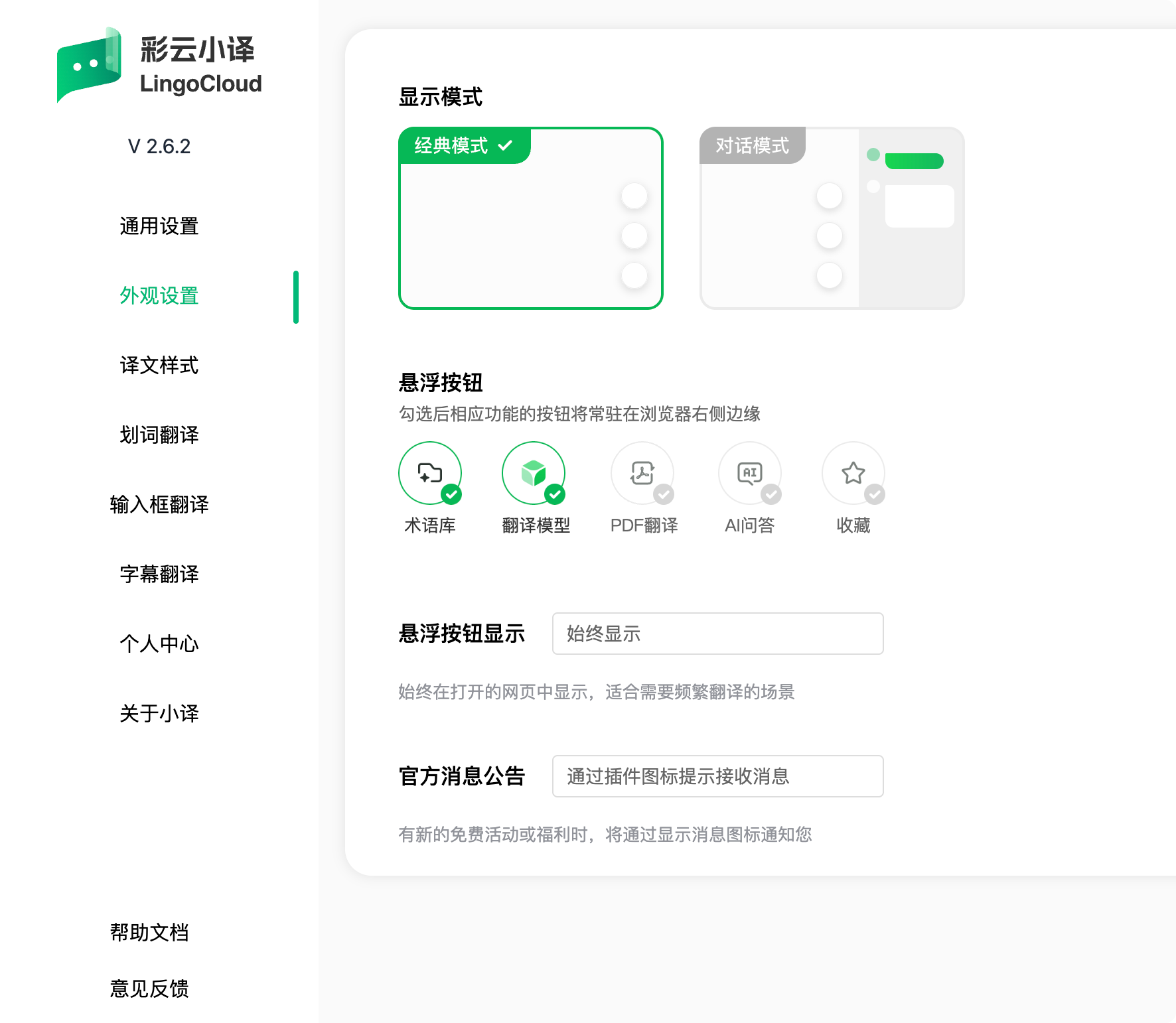Enable the 收藏 star icon
1176x1023 pixels.
[x=853, y=474]
